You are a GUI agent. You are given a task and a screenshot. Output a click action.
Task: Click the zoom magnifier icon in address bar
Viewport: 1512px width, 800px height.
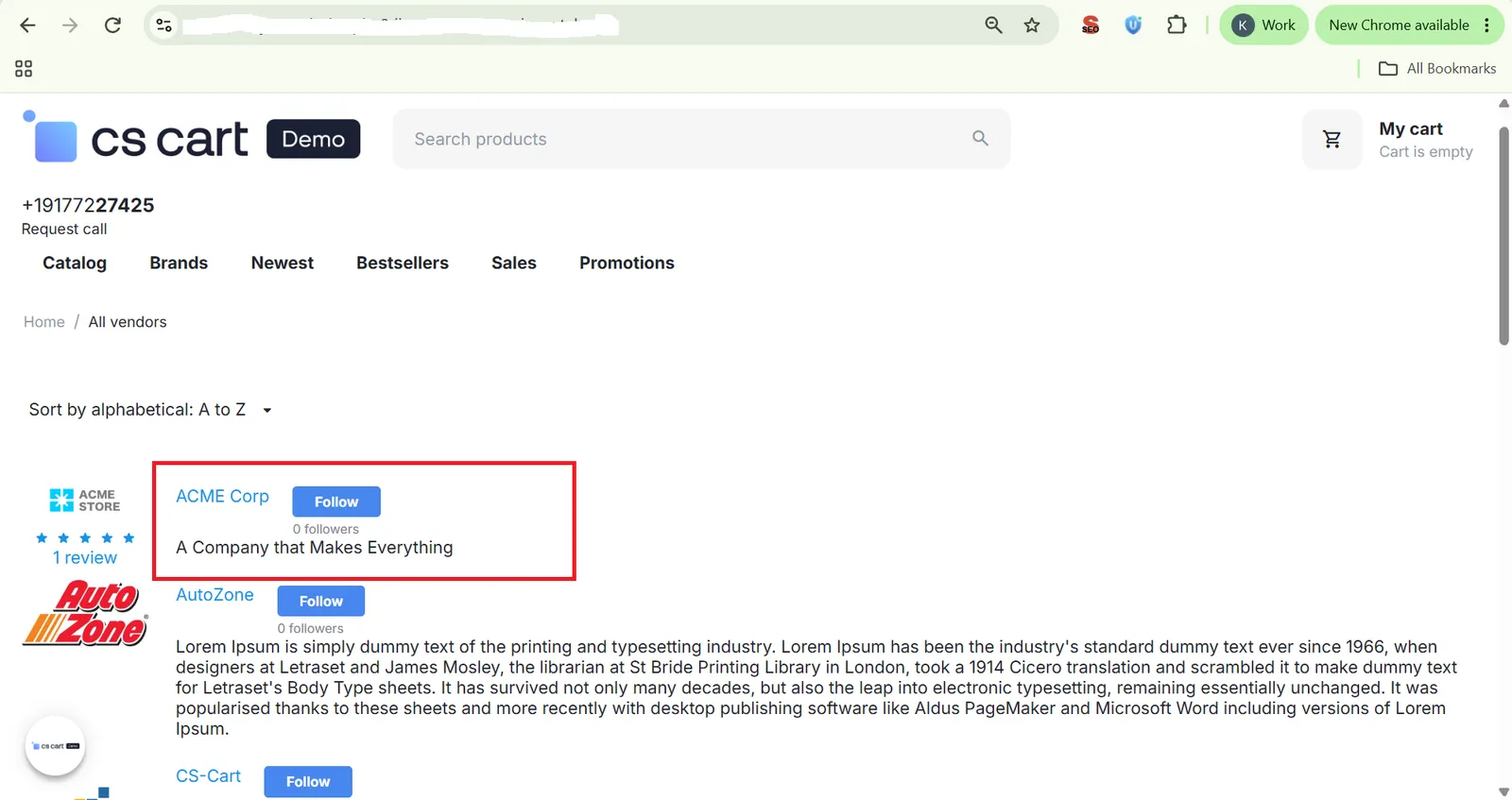click(x=993, y=26)
